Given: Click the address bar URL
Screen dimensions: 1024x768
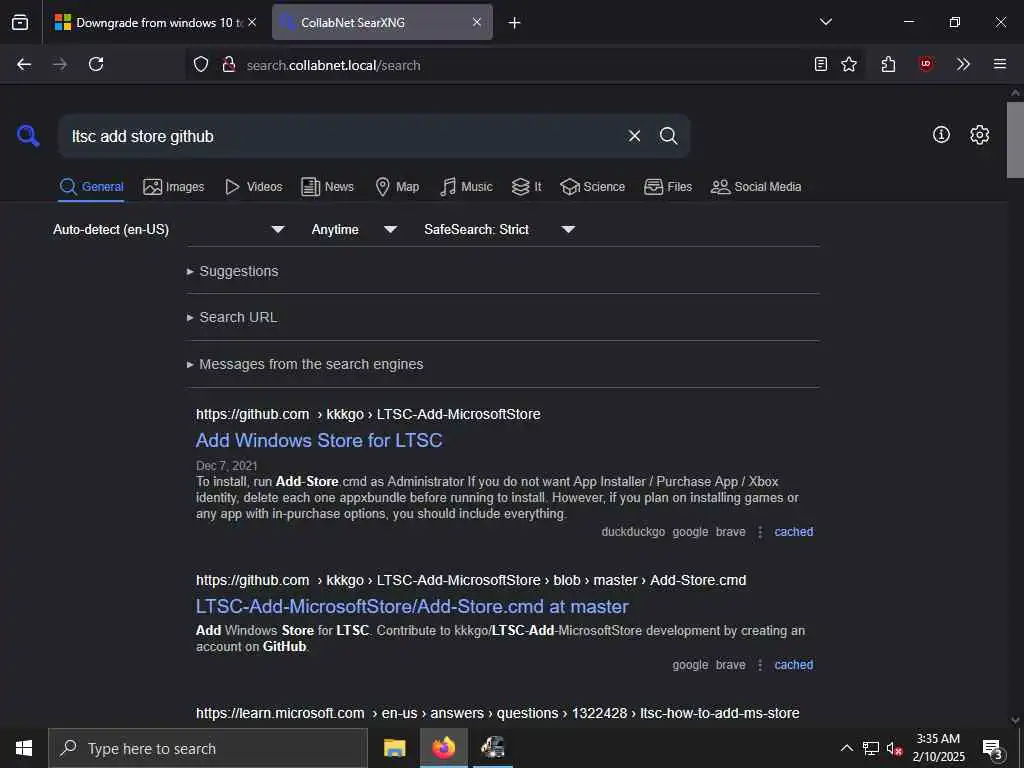Looking at the screenshot, I should pos(333,65).
